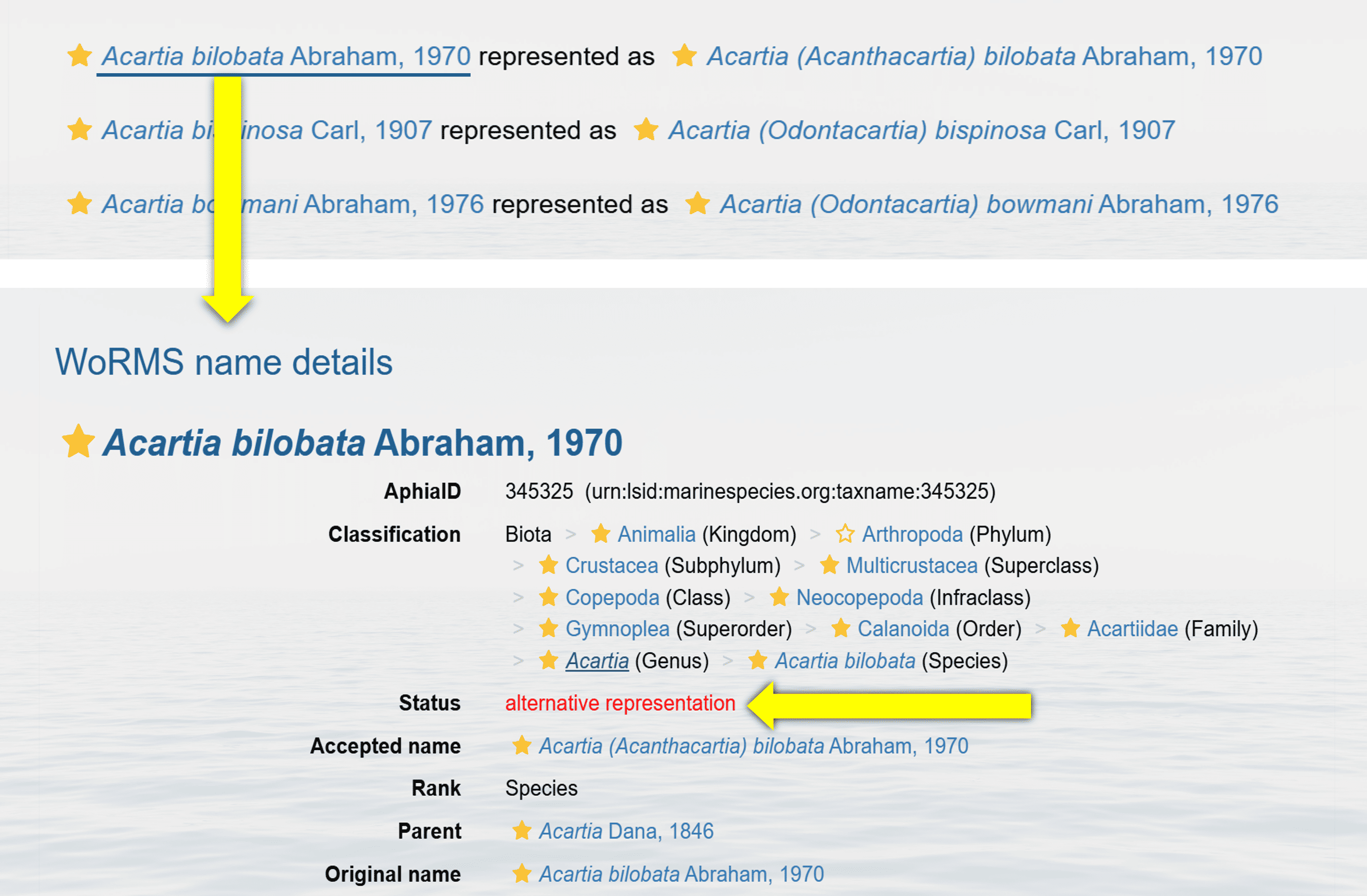This screenshot has width=1367, height=896.
Task: Click the hollow star beside Arthropoda
Action: pyautogui.click(x=845, y=533)
